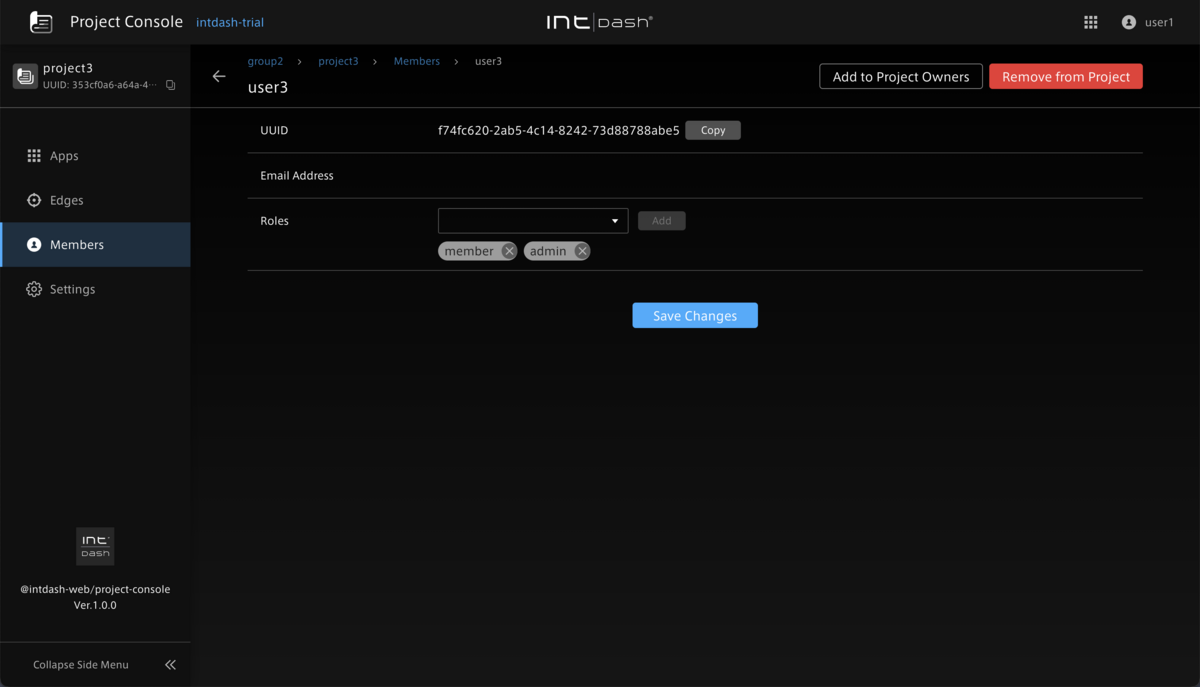
Task: Go back using the left arrow
Action: (x=219, y=76)
